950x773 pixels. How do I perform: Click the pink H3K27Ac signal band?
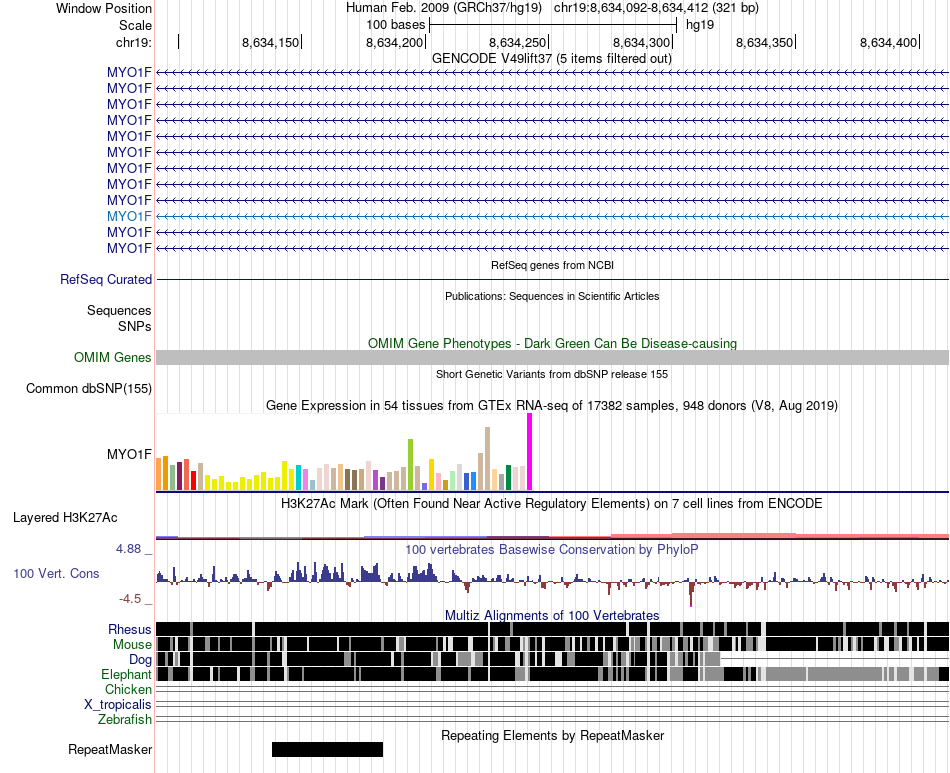(779, 536)
